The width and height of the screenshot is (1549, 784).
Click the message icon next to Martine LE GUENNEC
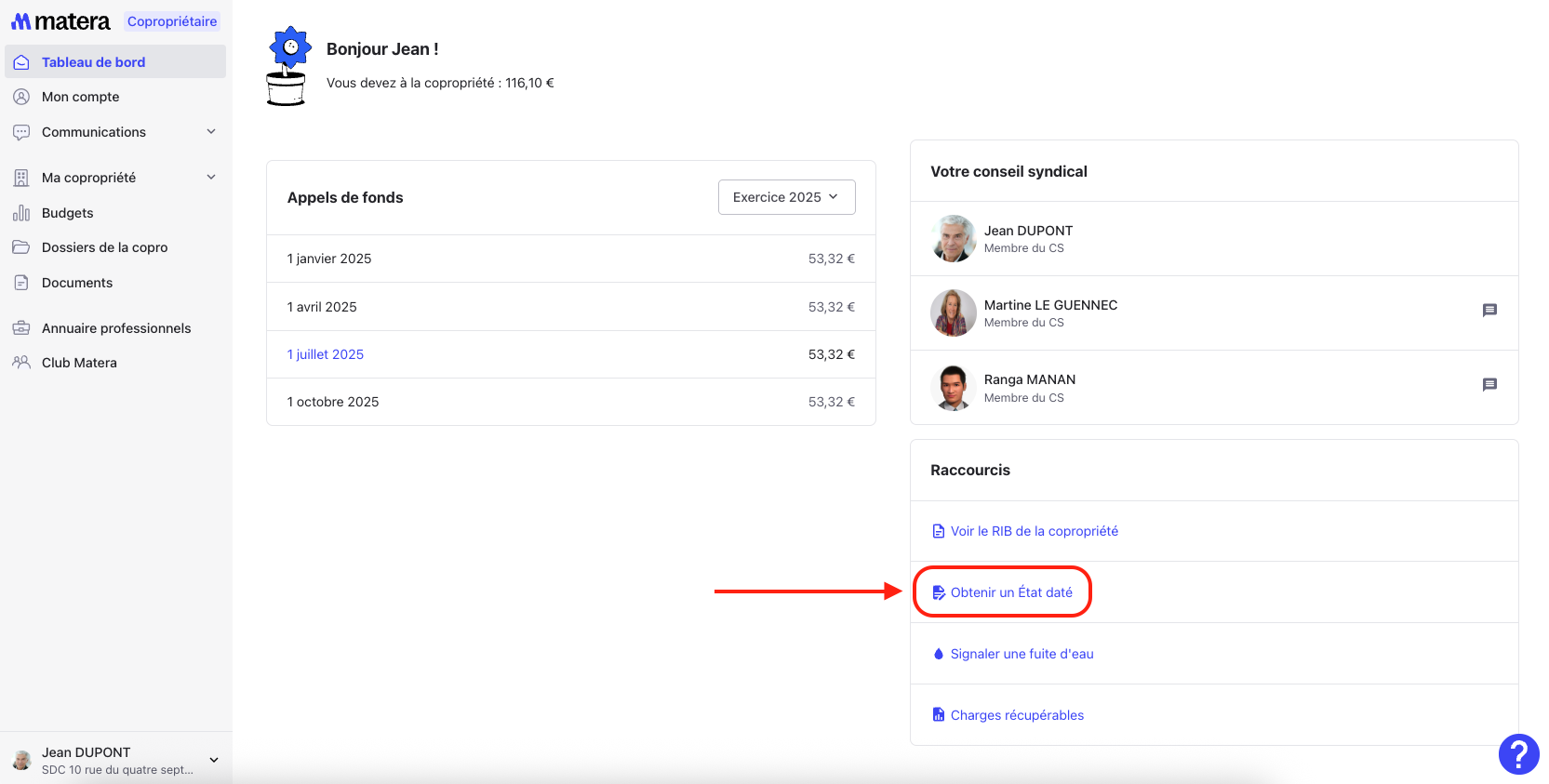click(1489, 311)
